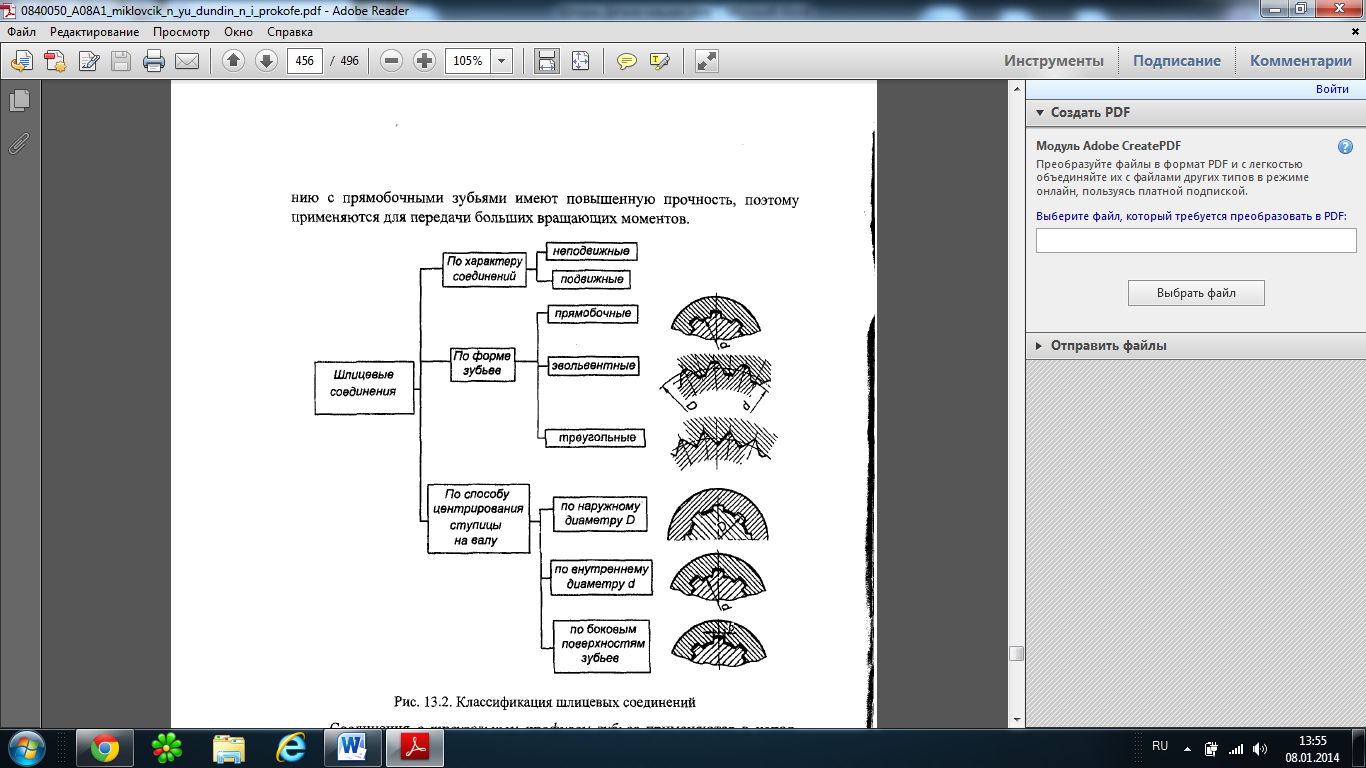
Task: Click the Print icon in toolbar
Action: pyautogui.click(x=153, y=61)
